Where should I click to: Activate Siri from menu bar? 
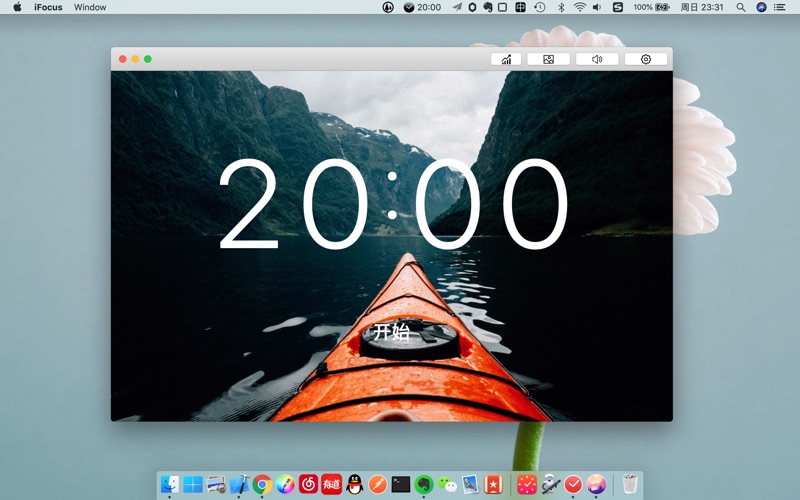[x=761, y=7]
